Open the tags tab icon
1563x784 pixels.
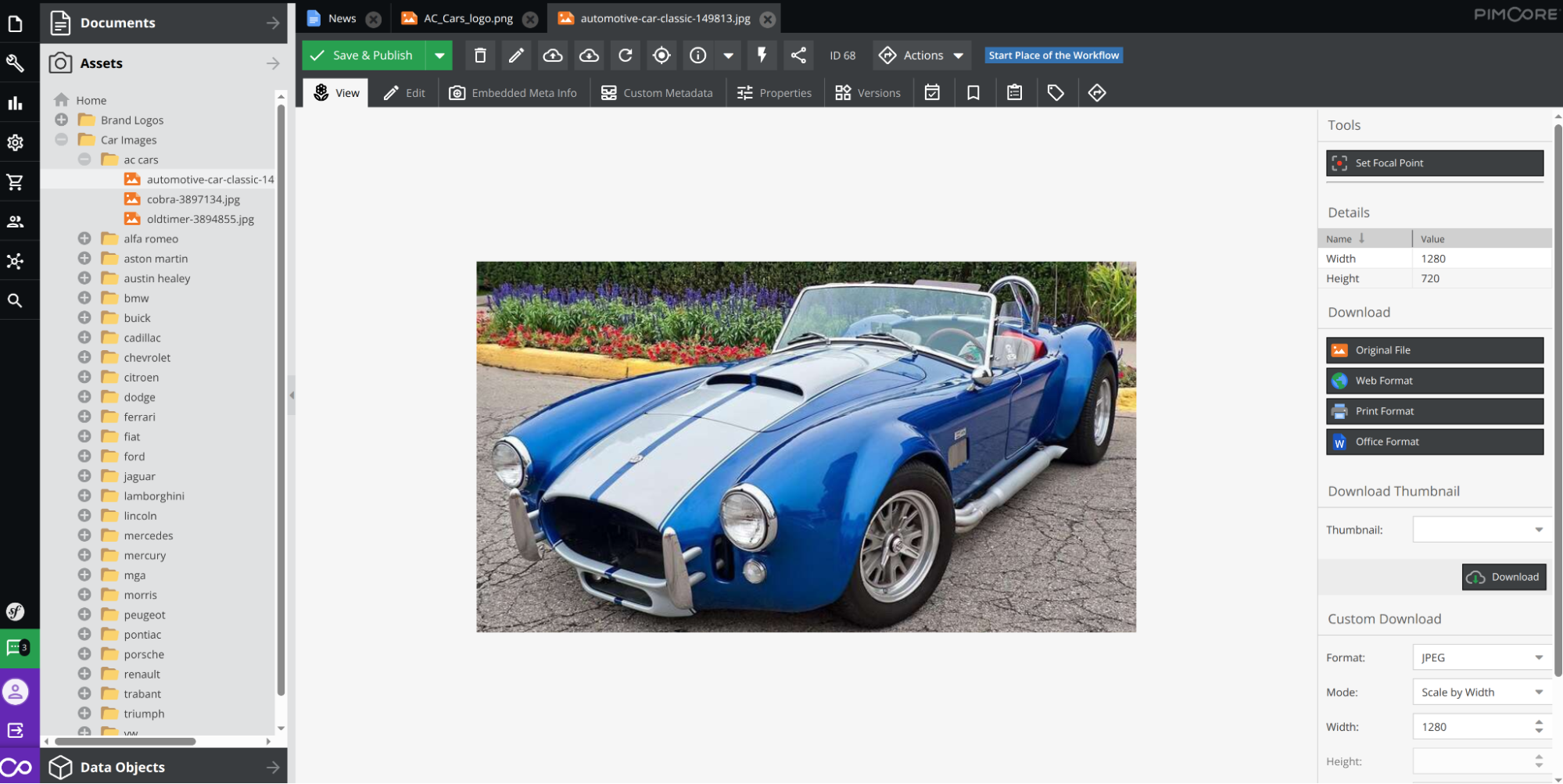(1056, 93)
